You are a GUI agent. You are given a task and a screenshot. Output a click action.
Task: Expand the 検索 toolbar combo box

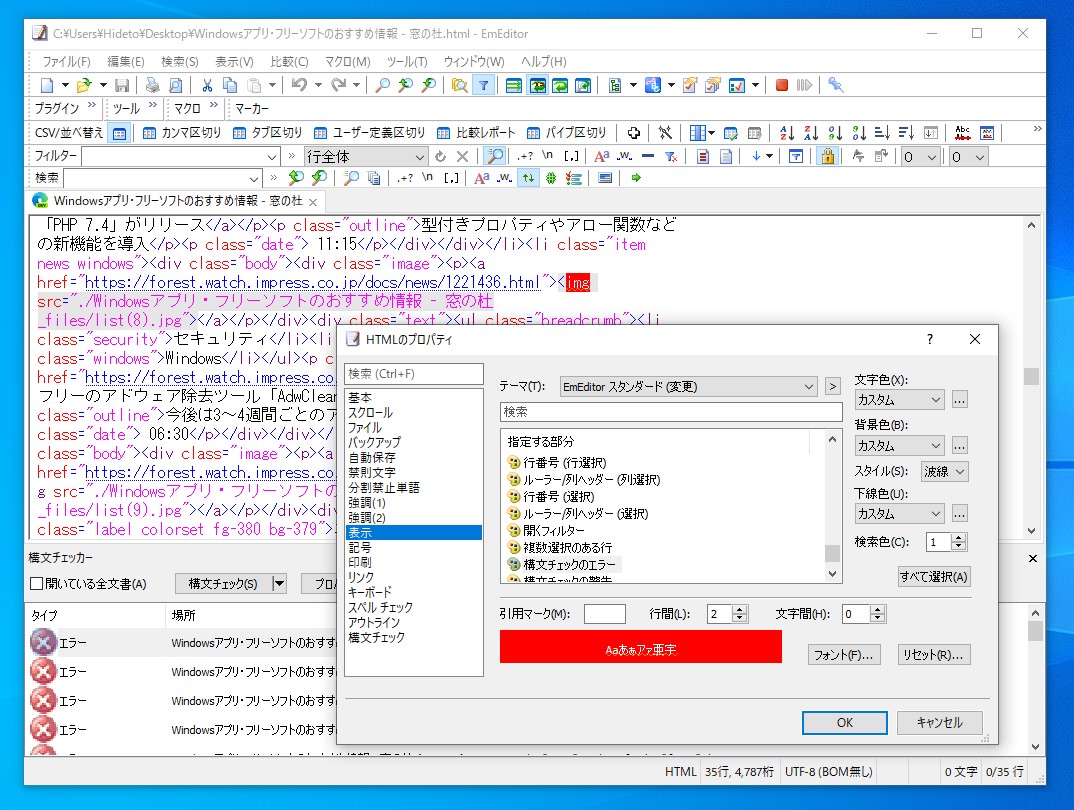pos(254,179)
